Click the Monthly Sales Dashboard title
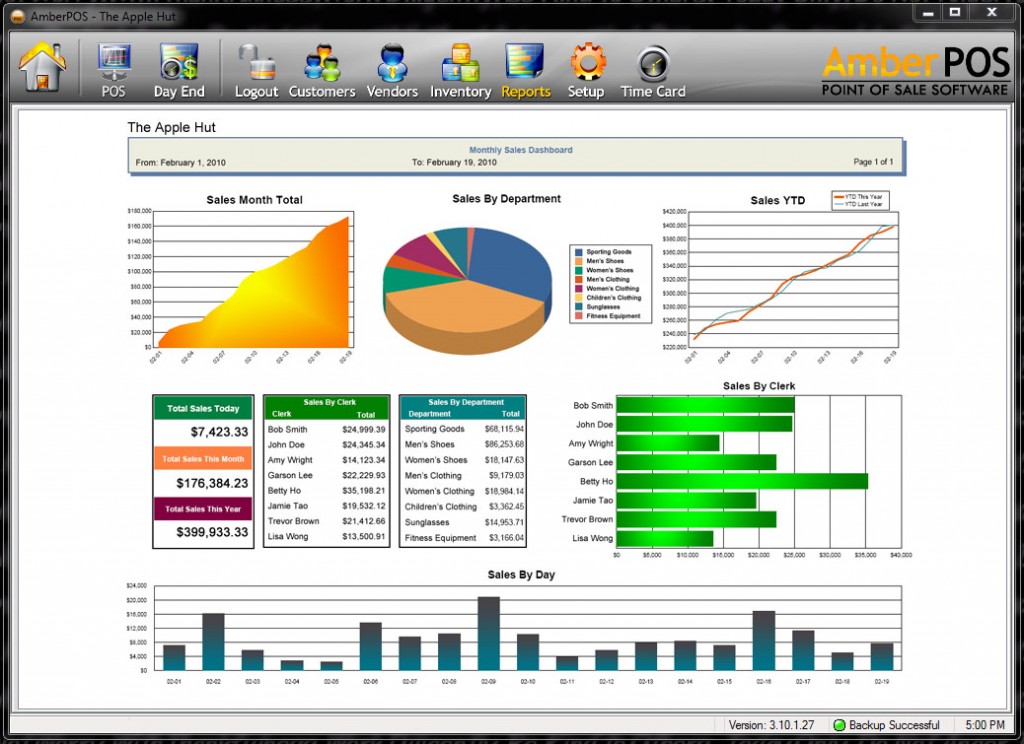The width and height of the screenshot is (1024, 744). click(x=521, y=150)
